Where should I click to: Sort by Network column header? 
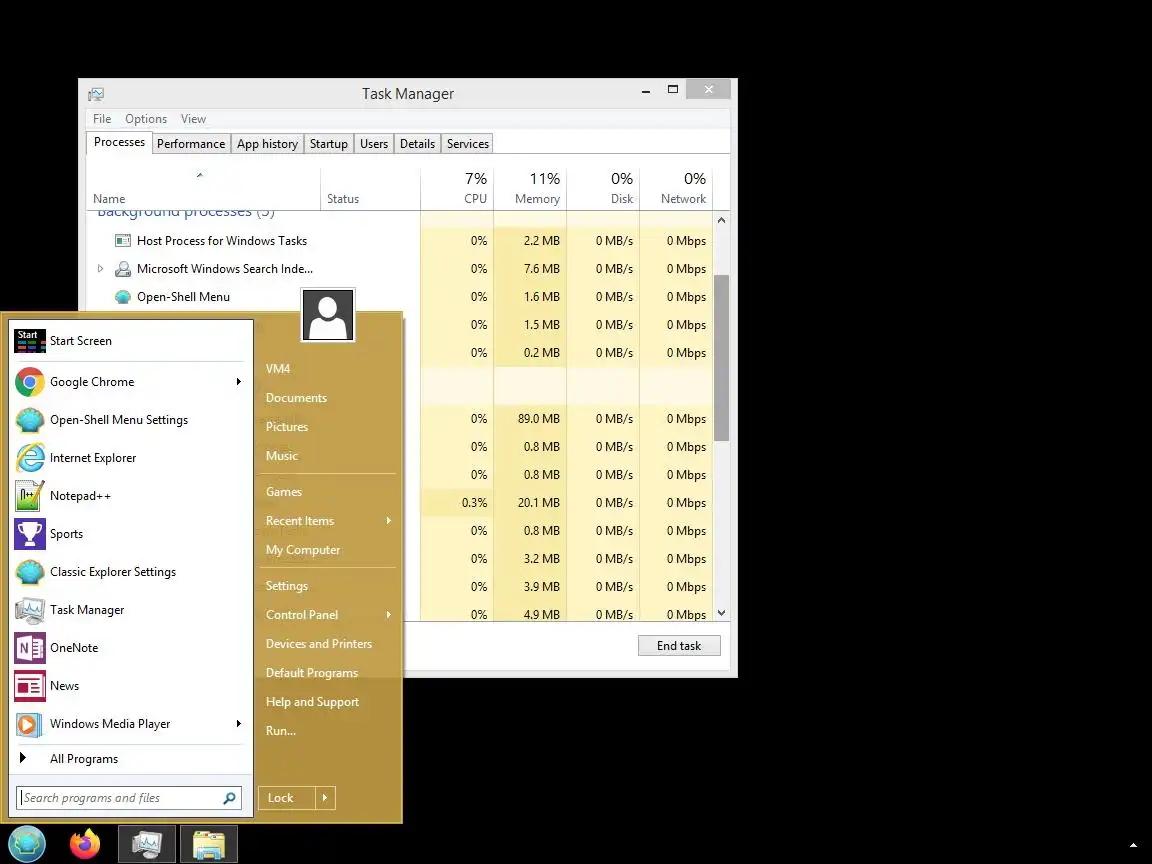coord(676,189)
